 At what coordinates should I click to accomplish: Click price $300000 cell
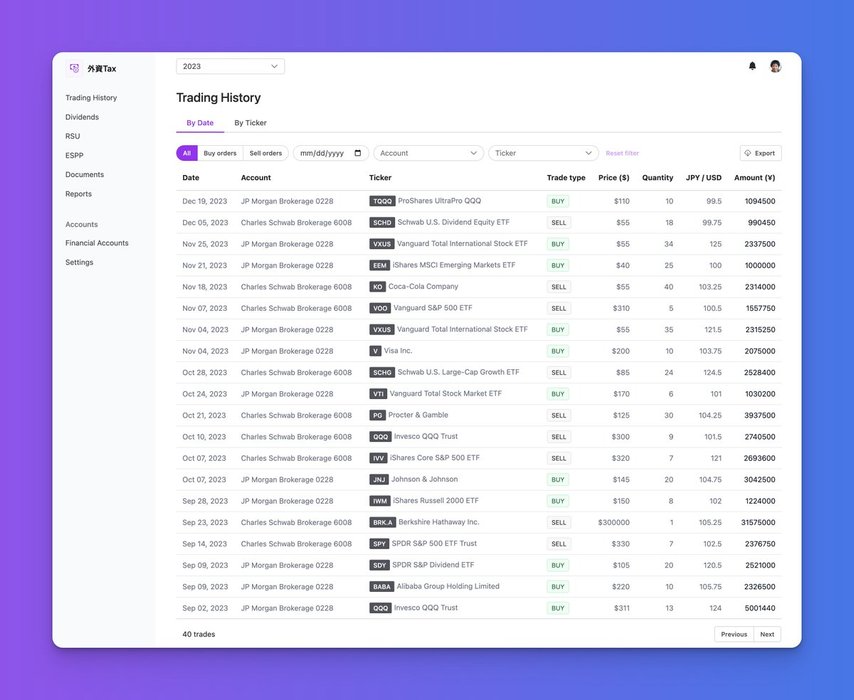point(614,522)
